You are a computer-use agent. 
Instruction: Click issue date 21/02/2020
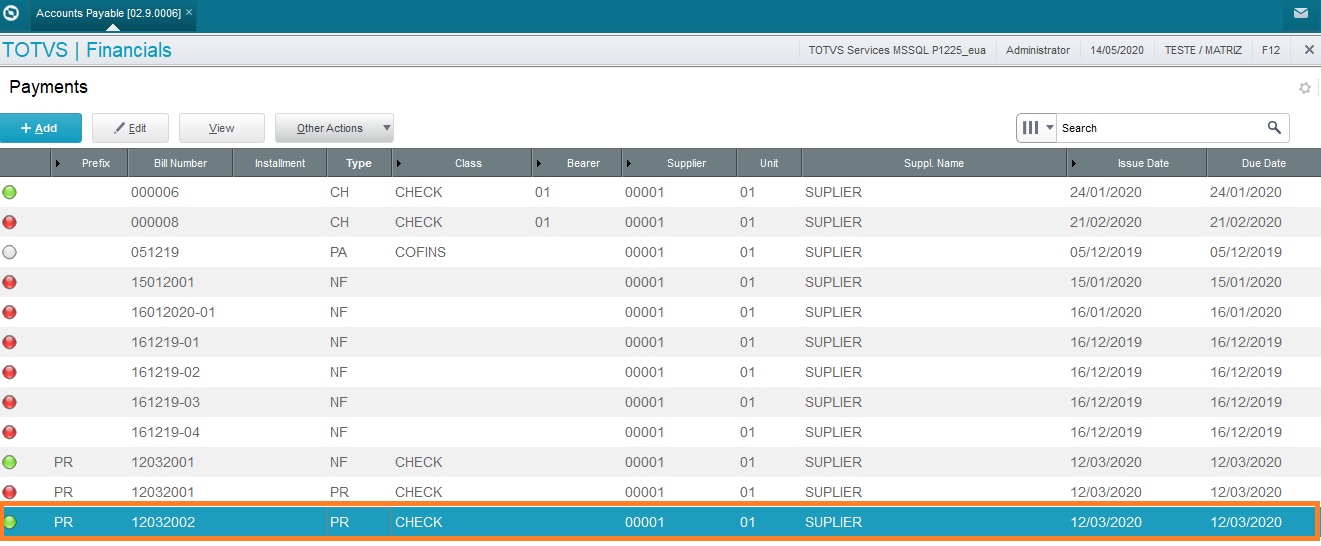[x=1105, y=222]
